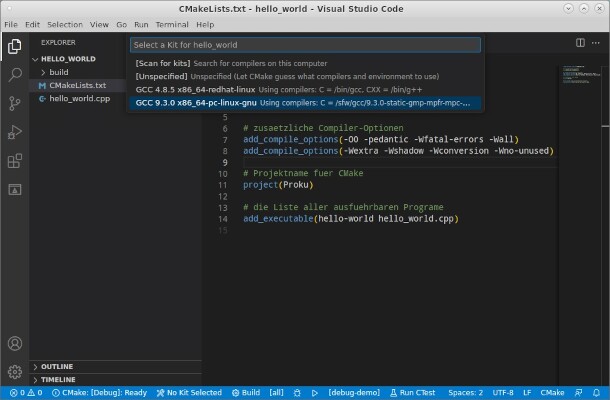Click the debug bug icon in status bar
Viewport: 610px width, 400px height.
[x=297, y=393]
